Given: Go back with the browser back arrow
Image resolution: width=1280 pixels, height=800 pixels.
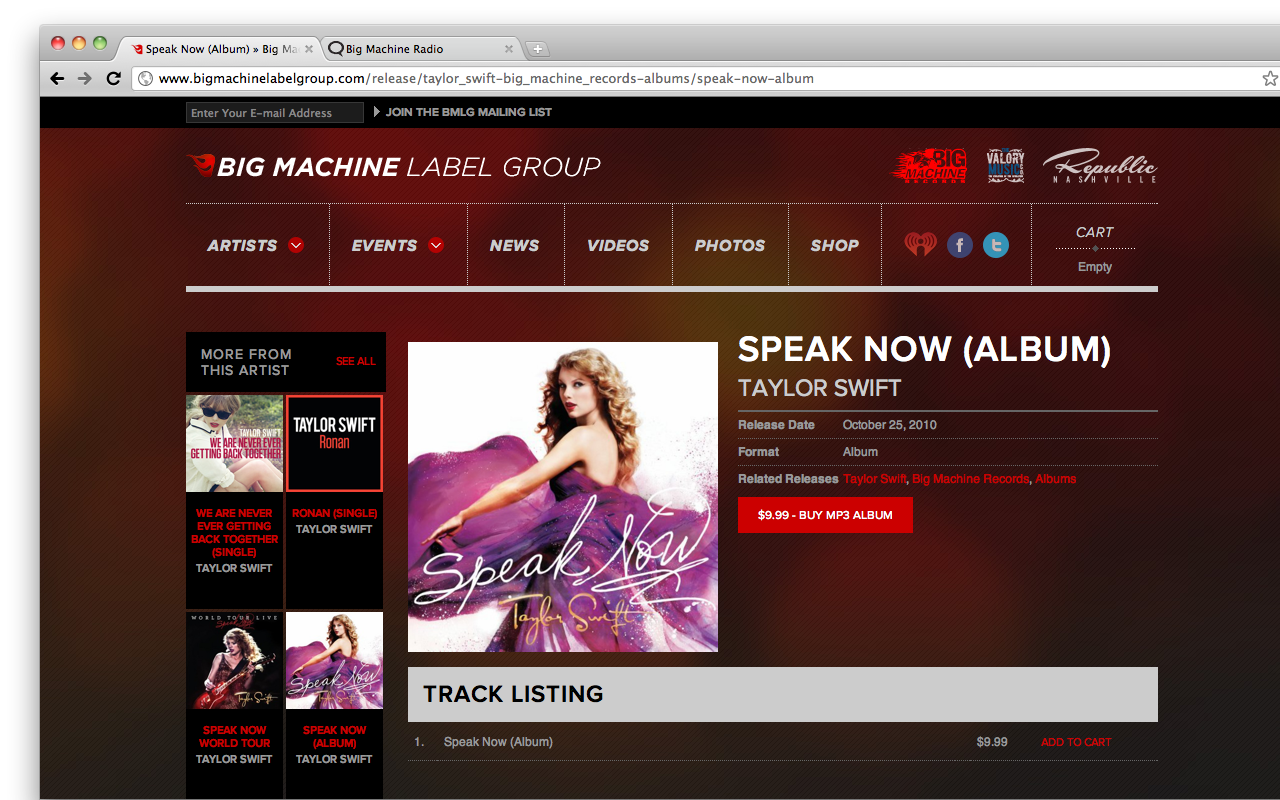Looking at the screenshot, I should (57, 78).
